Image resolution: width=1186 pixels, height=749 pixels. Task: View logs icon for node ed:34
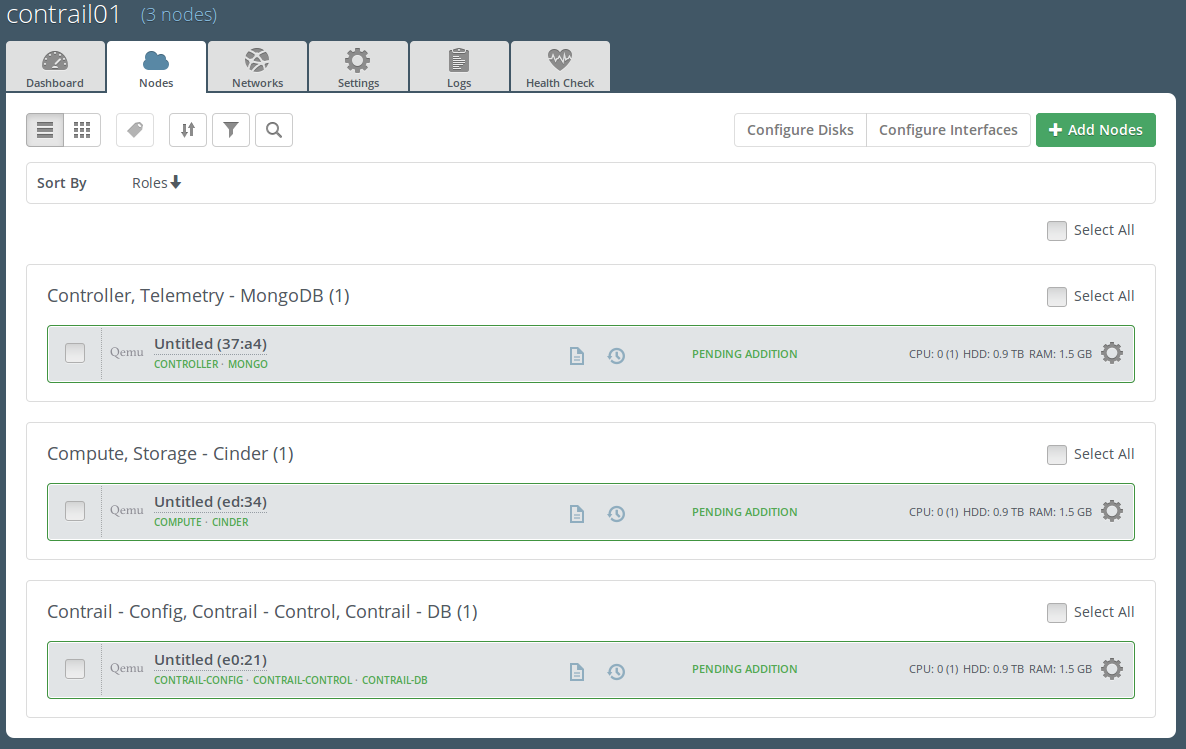(576, 514)
